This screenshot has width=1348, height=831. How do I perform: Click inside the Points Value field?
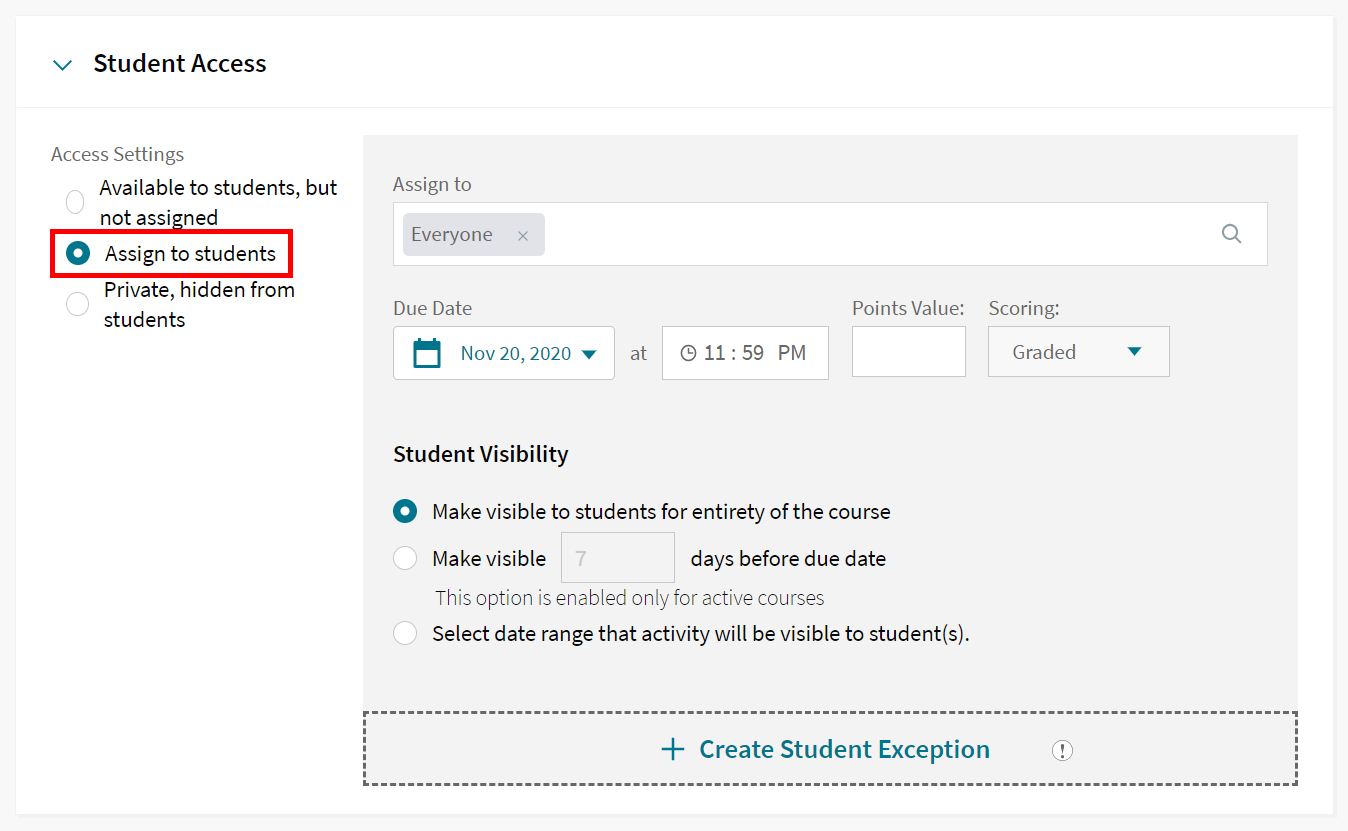point(908,351)
